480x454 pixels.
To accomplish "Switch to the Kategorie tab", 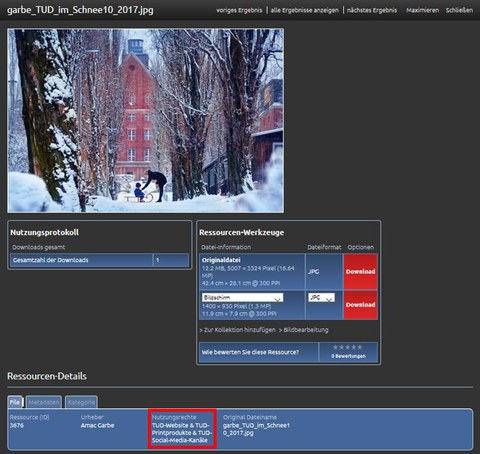I will click(x=81, y=402).
